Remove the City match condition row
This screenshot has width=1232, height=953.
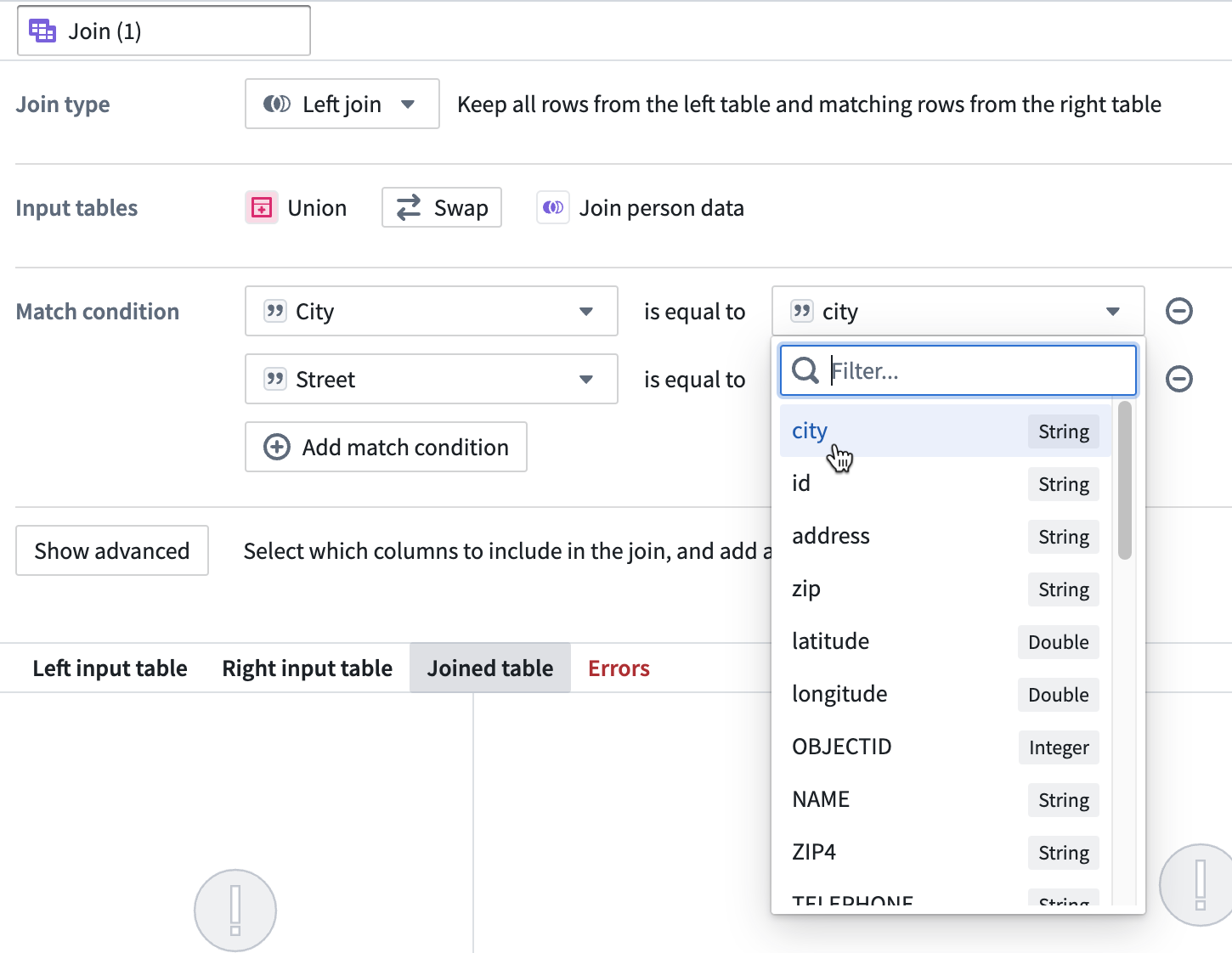[x=1178, y=311]
